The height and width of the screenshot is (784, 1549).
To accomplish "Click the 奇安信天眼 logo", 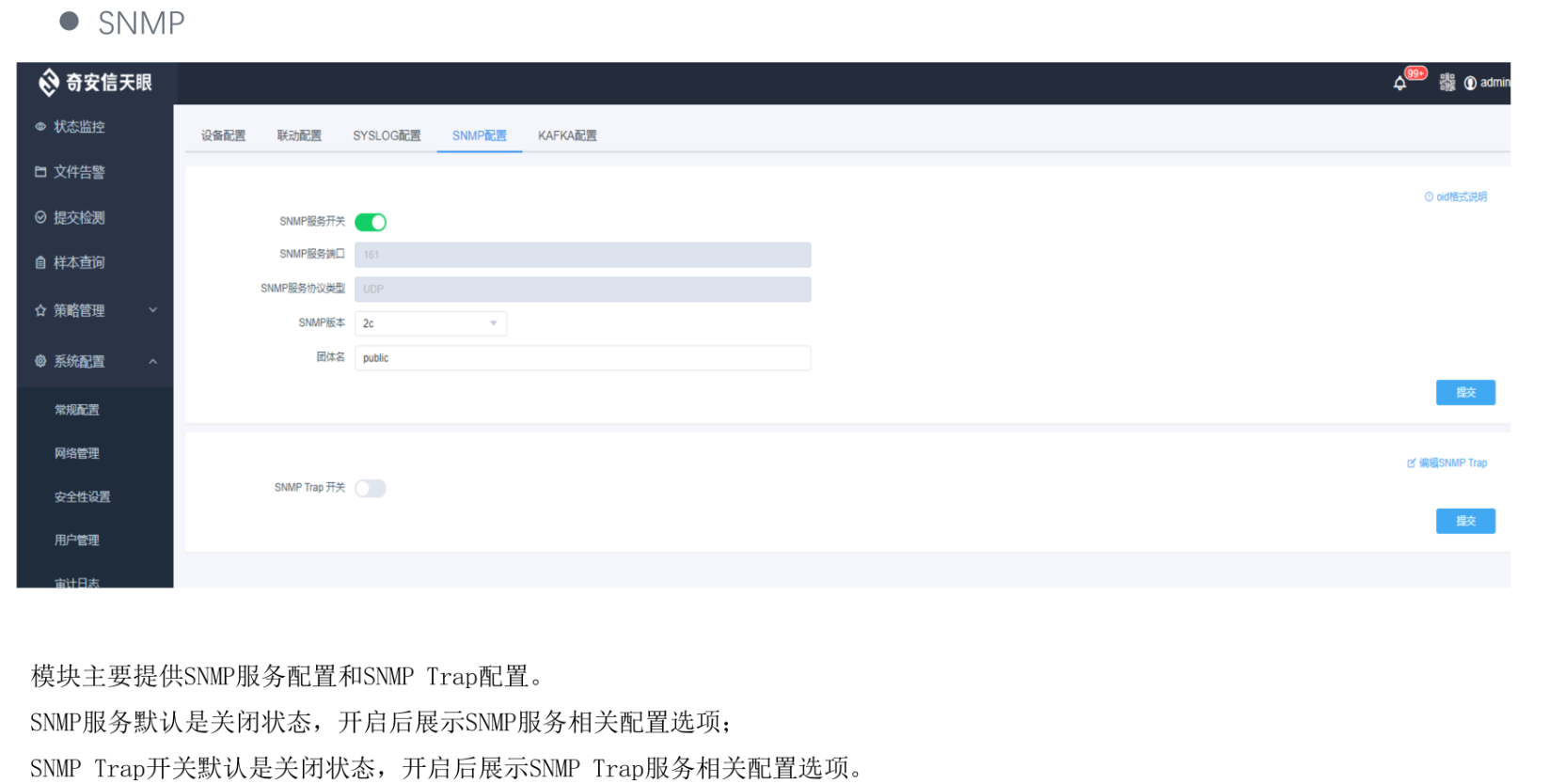I will [x=95, y=83].
